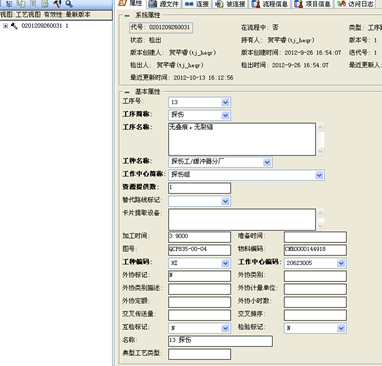382x366 pixels.
Task: Switch to the 项目信息 tab
Action: click(x=313, y=4)
